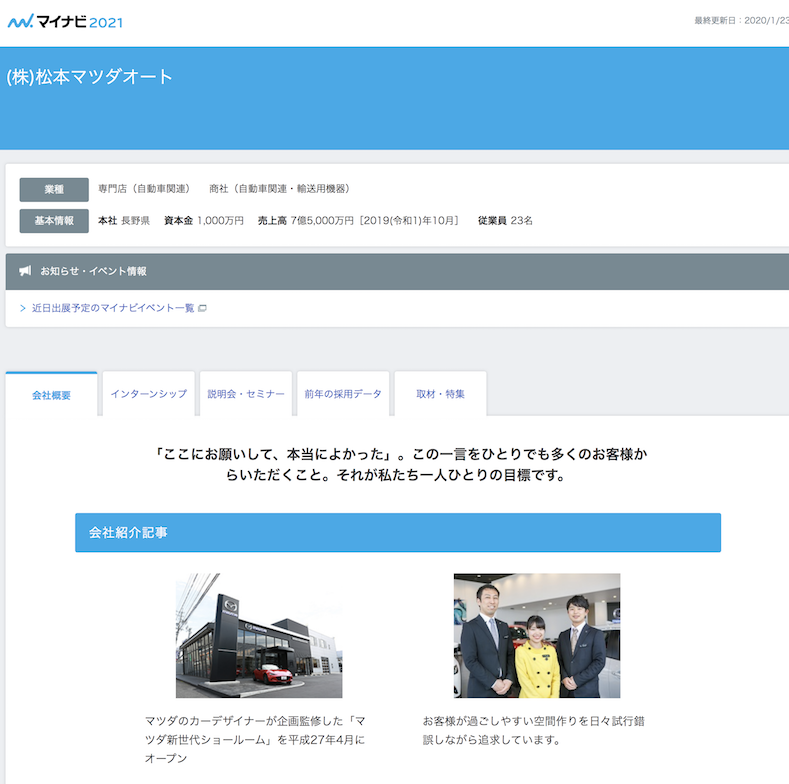
Task: Click the photo of three staff members
Action: (x=537, y=635)
